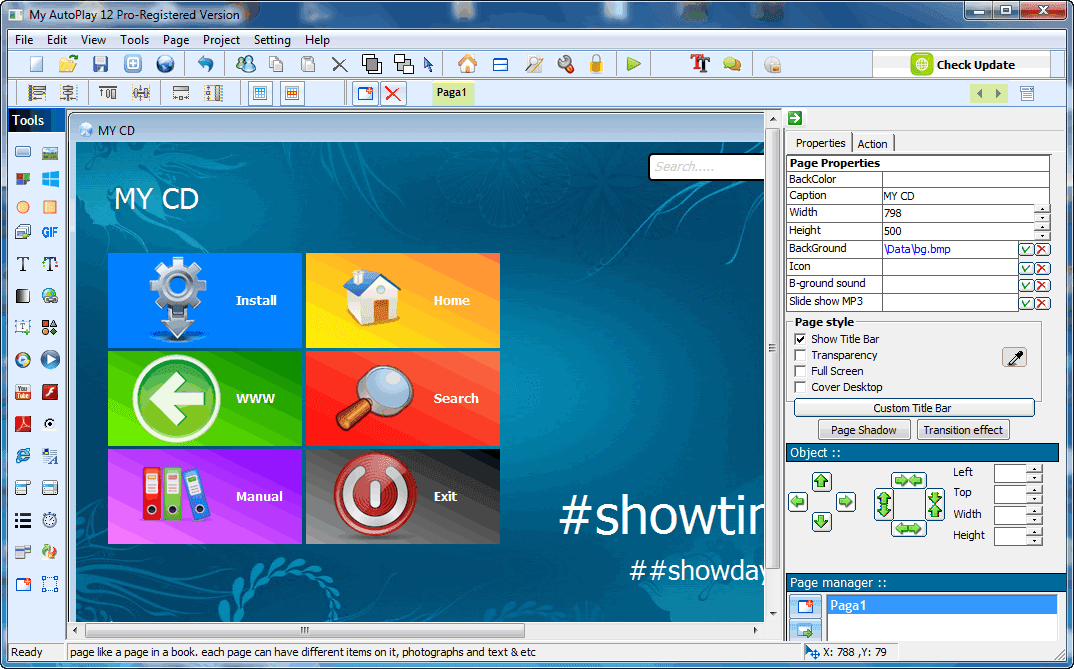
Task: Clear Slide show MP3 with its red X
Action: 1042,303
